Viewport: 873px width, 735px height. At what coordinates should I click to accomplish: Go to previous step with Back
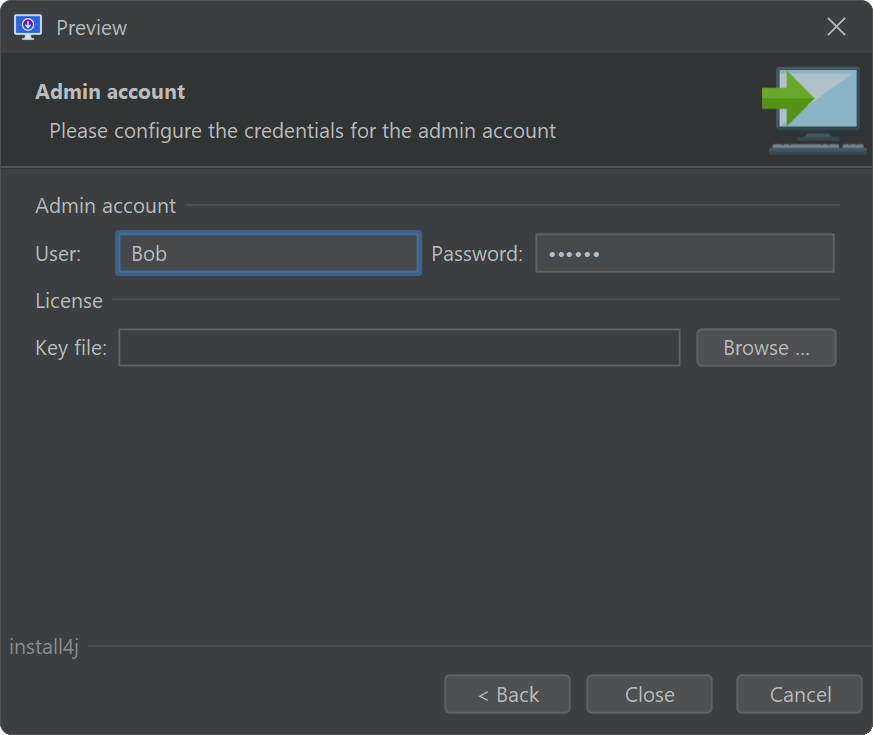(507, 694)
